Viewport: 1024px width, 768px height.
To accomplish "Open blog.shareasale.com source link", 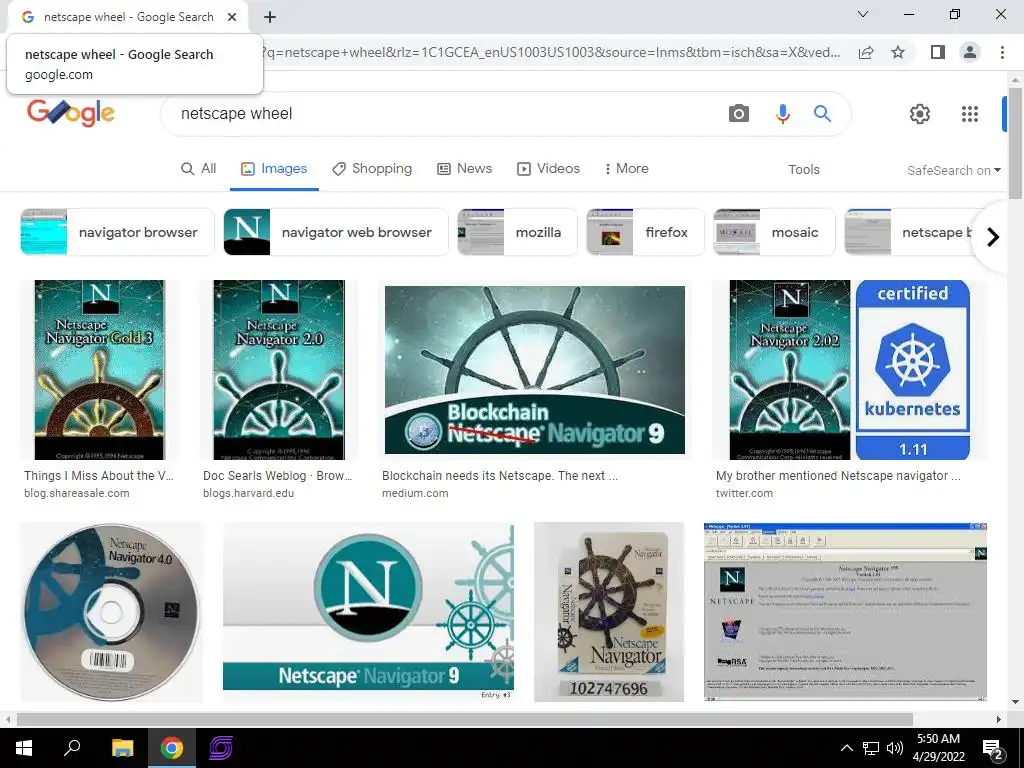I will pyautogui.click(x=76, y=493).
